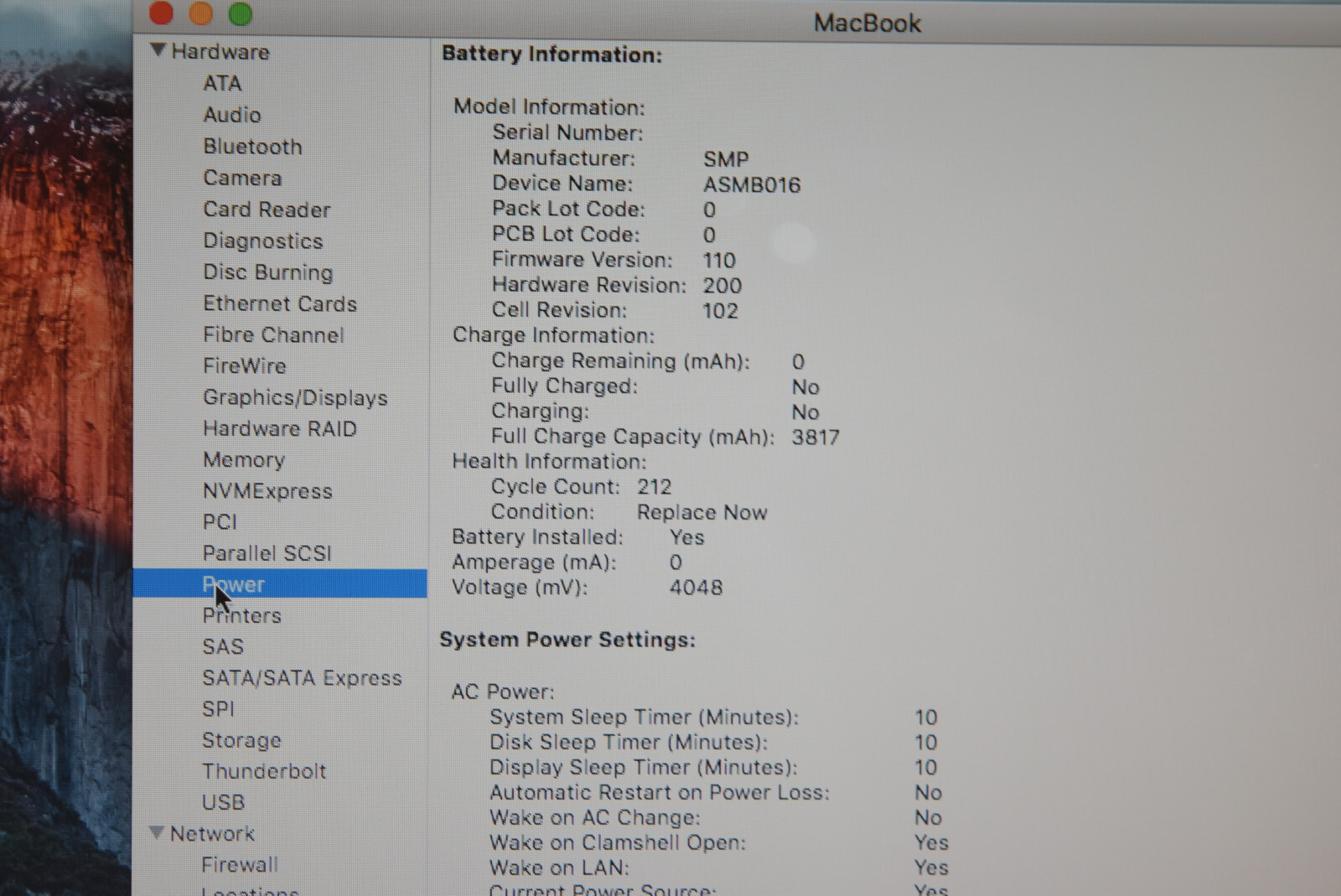Click the MacBook window title
The image size is (1341, 896).
[x=867, y=23]
